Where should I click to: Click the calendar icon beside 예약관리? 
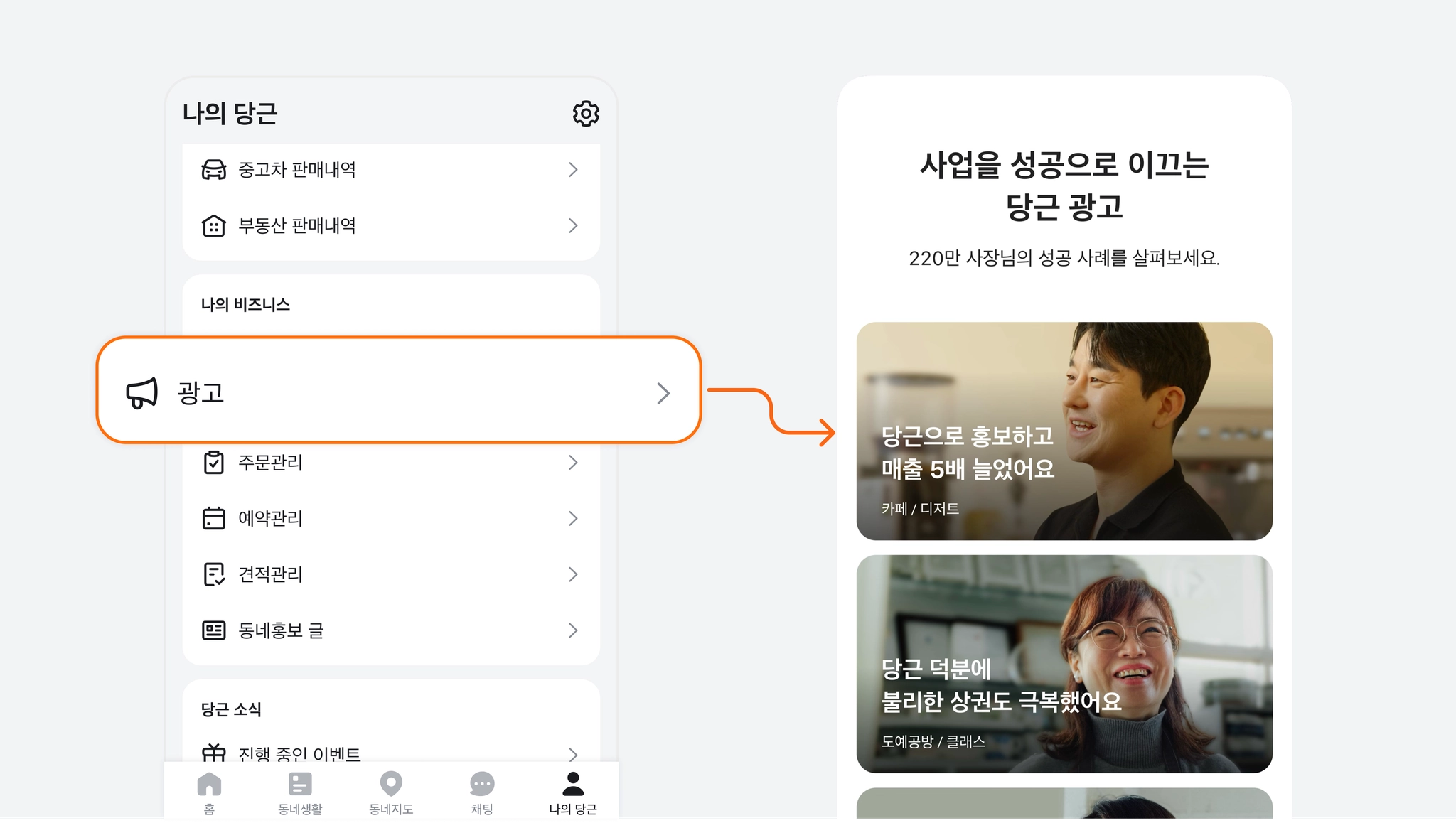213,518
